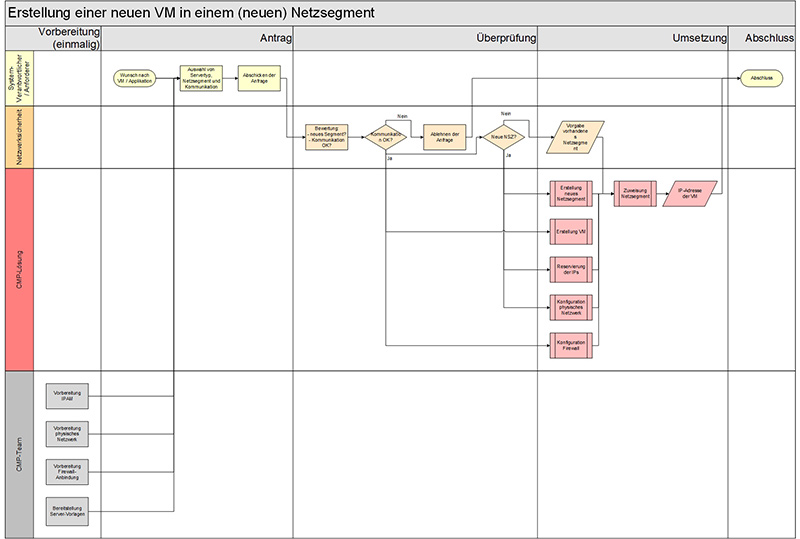Click the 'Bewertung' process box
The width and height of the screenshot is (800, 539).
[x=330, y=137]
